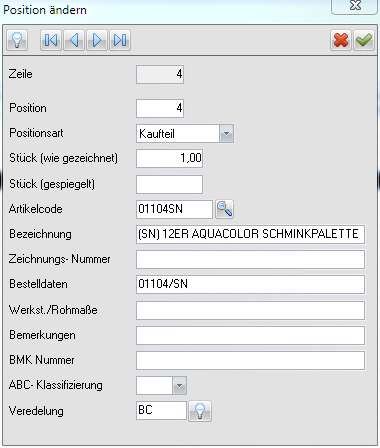Jump to the last record
The height and width of the screenshot is (448, 380).
pyautogui.click(x=120, y=40)
